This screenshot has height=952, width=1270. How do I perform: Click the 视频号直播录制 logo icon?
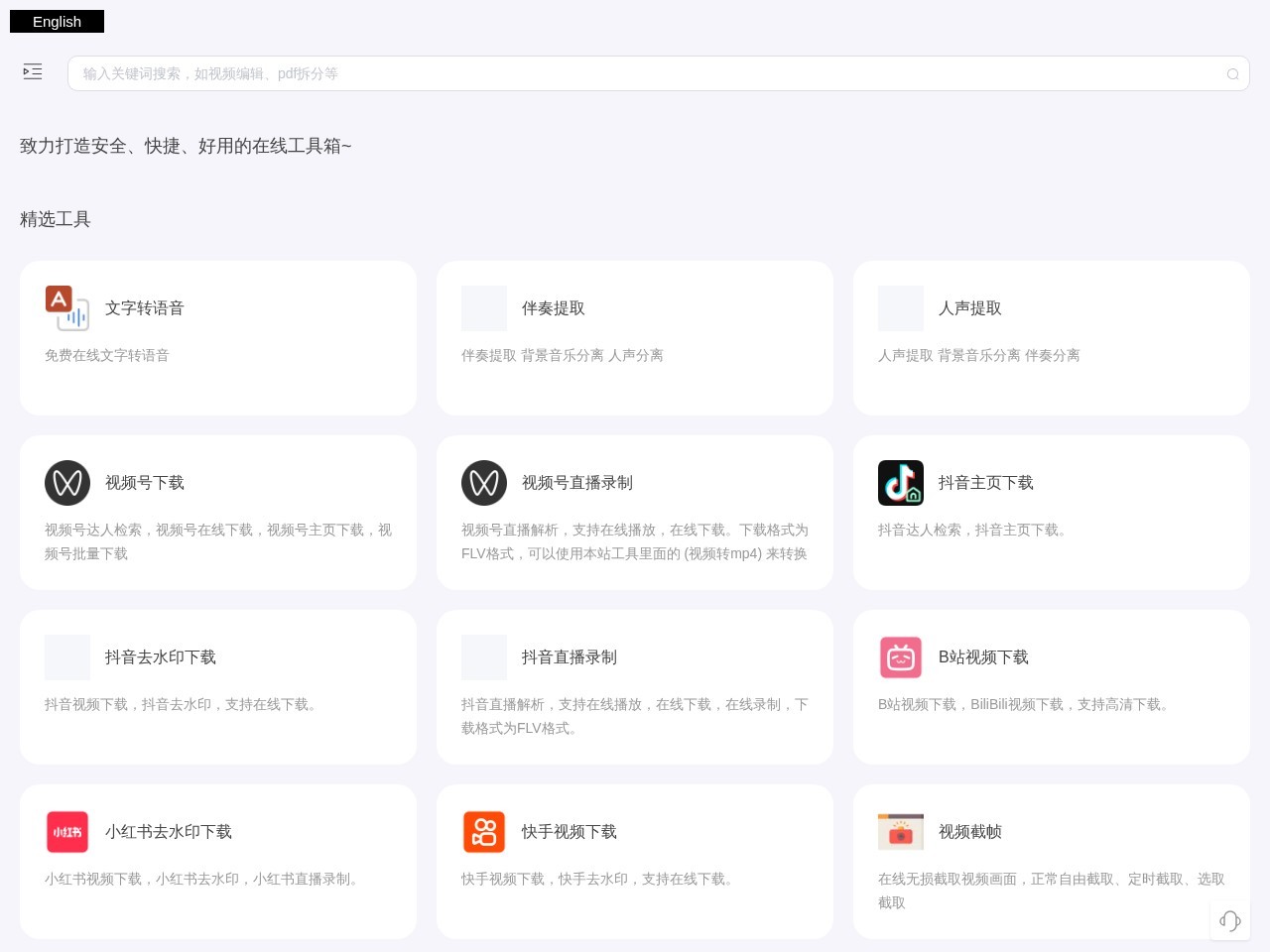point(484,483)
